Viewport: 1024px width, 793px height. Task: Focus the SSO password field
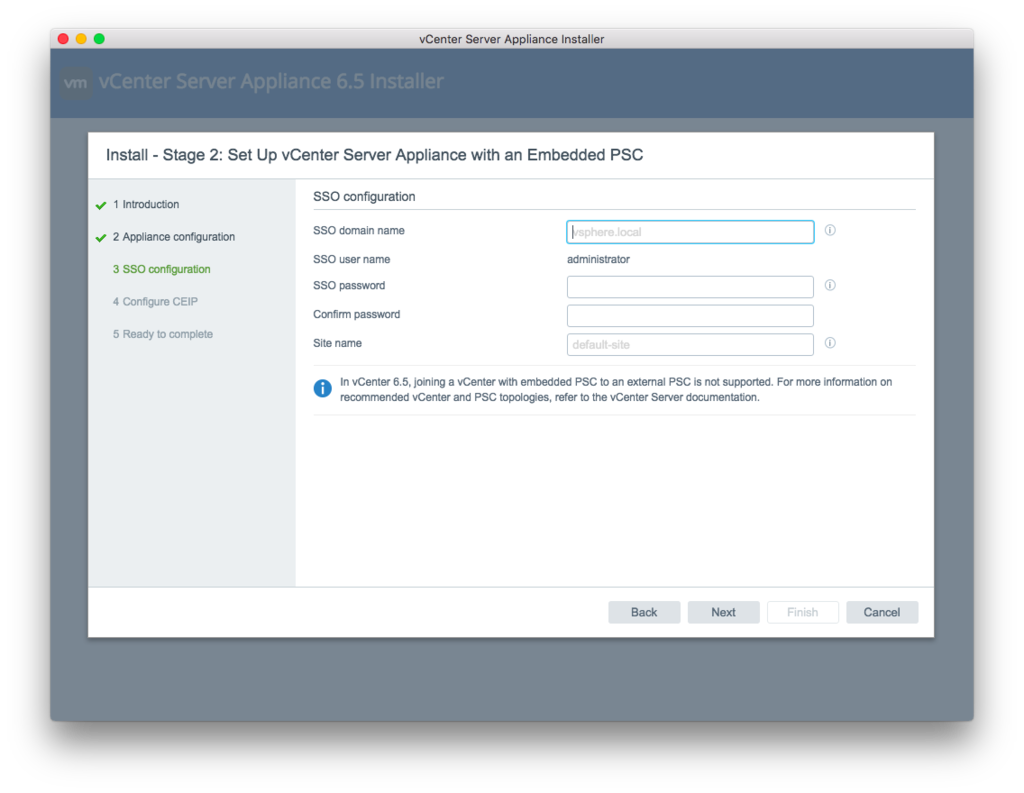tap(690, 287)
